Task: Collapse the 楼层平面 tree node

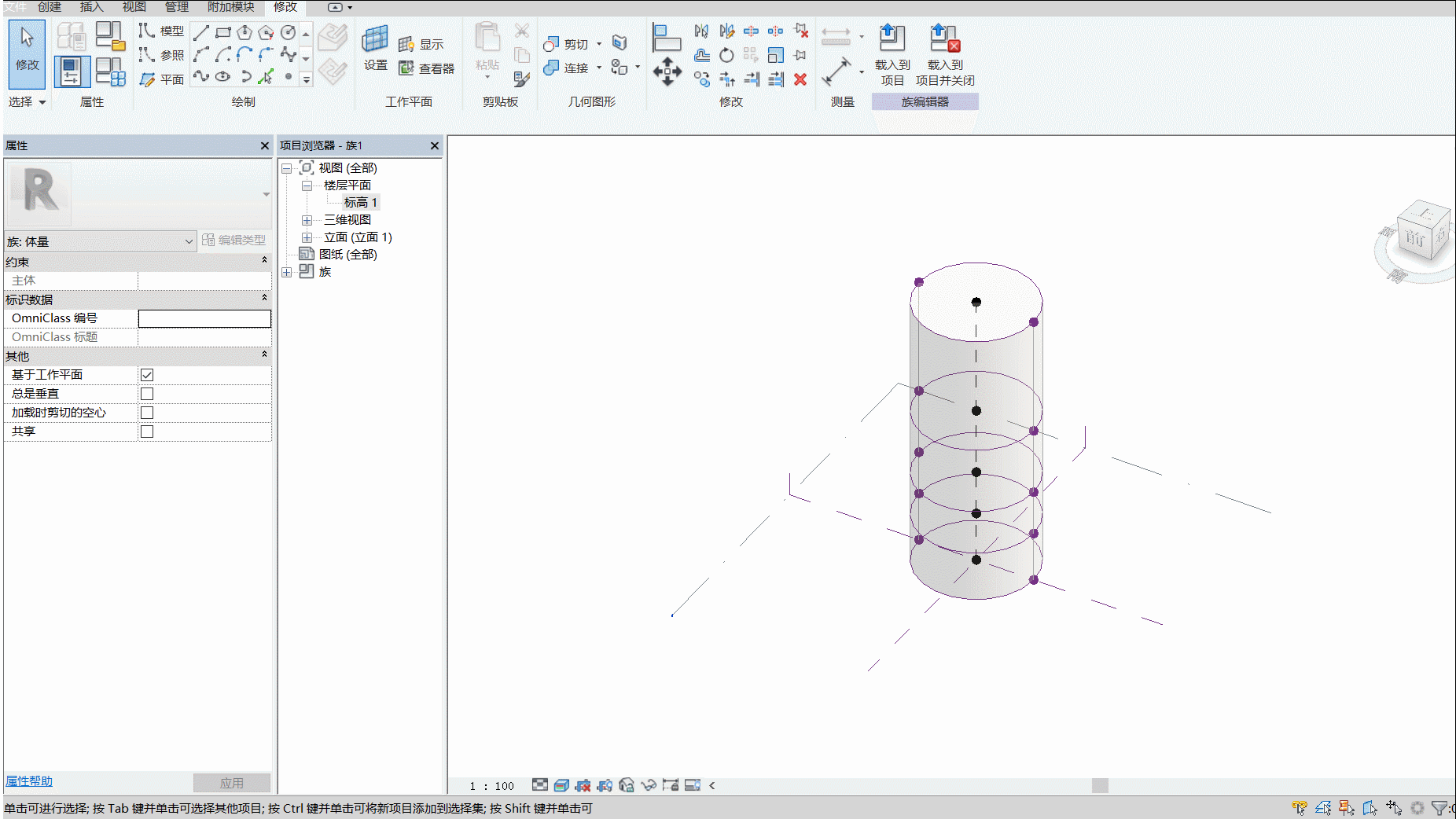Action: 307,185
